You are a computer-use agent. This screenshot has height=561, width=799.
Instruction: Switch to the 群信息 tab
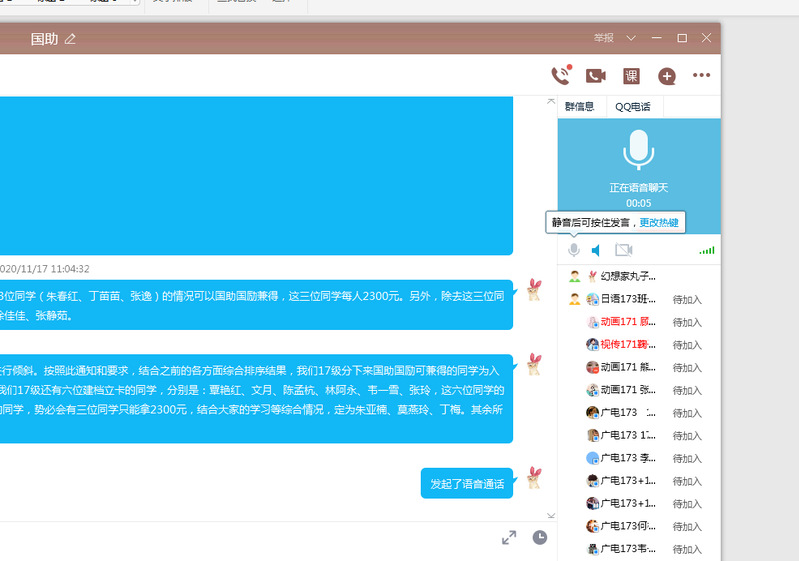click(580, 106)
